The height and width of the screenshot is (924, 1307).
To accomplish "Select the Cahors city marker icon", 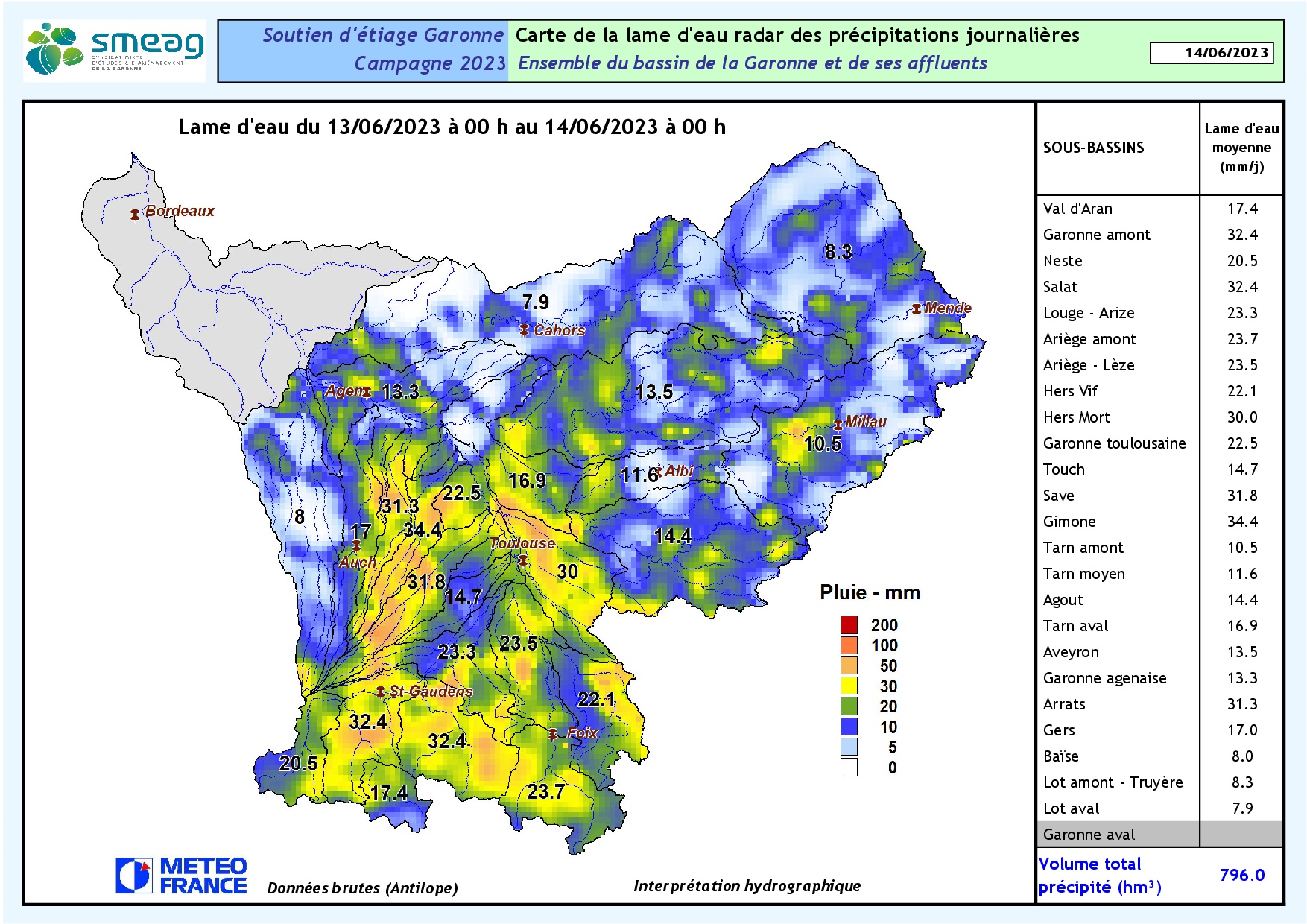I will tap(525, 329).
